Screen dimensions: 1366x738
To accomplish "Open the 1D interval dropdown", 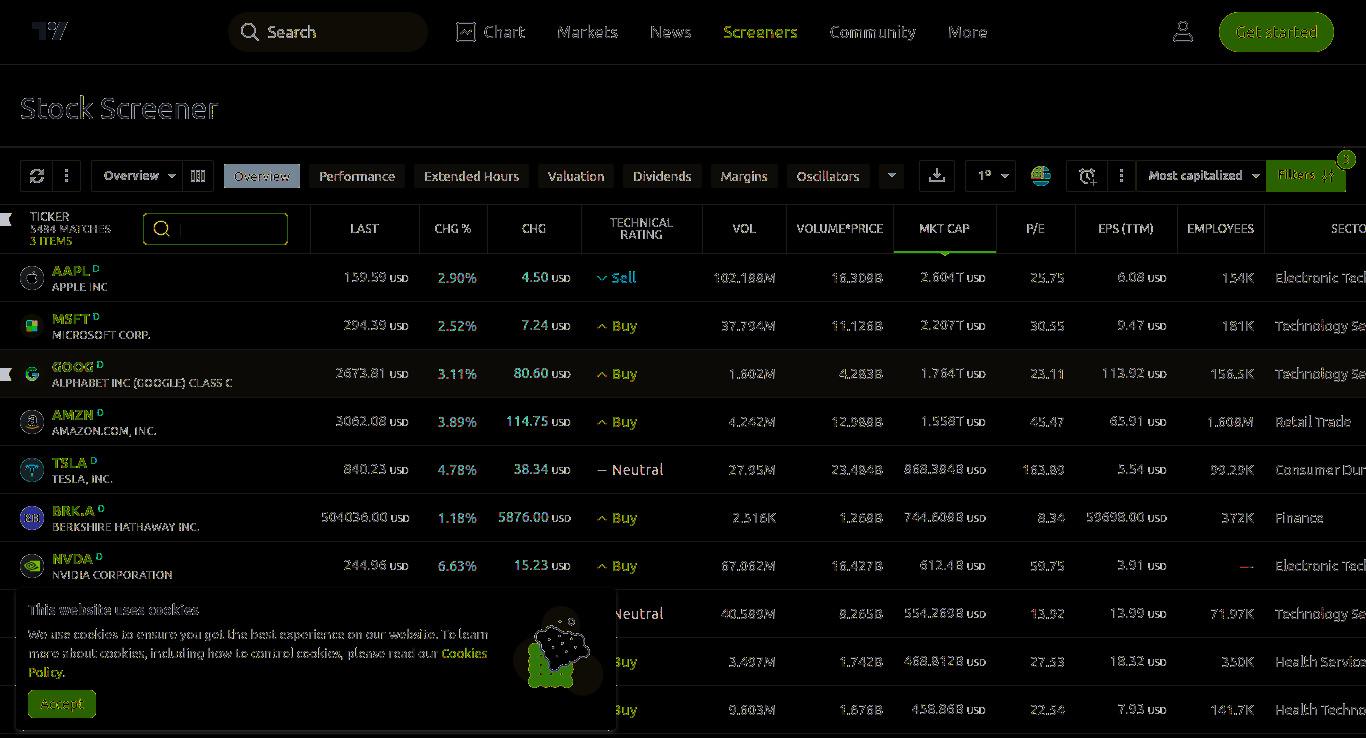I will [991, 176].
